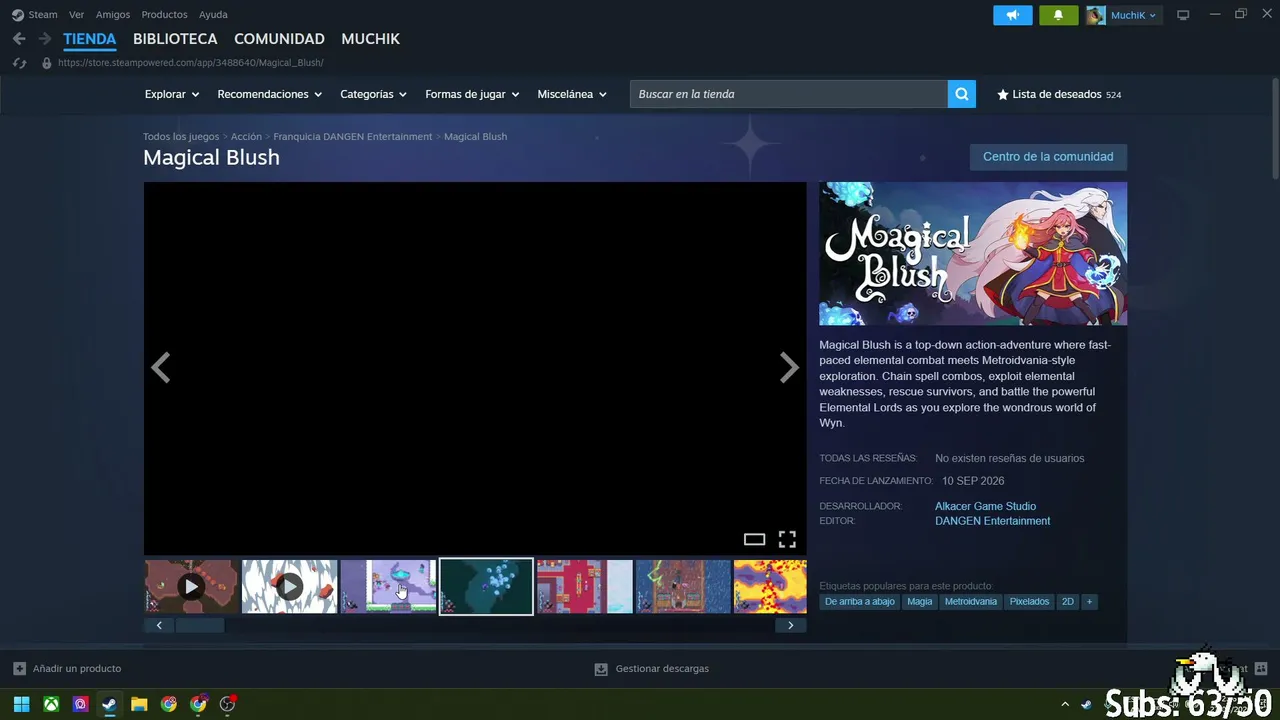Click the Magia tag
This screenshot has height=720, width=1280.
[x=920, y=602]
